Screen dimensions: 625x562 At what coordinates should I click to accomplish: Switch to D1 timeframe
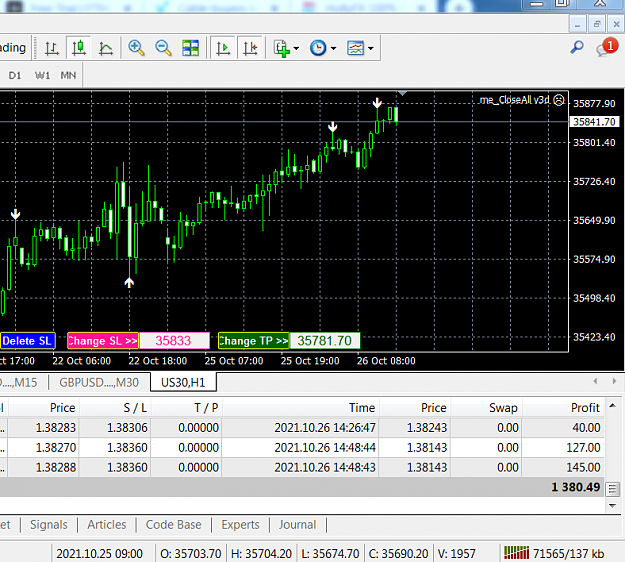15,75
